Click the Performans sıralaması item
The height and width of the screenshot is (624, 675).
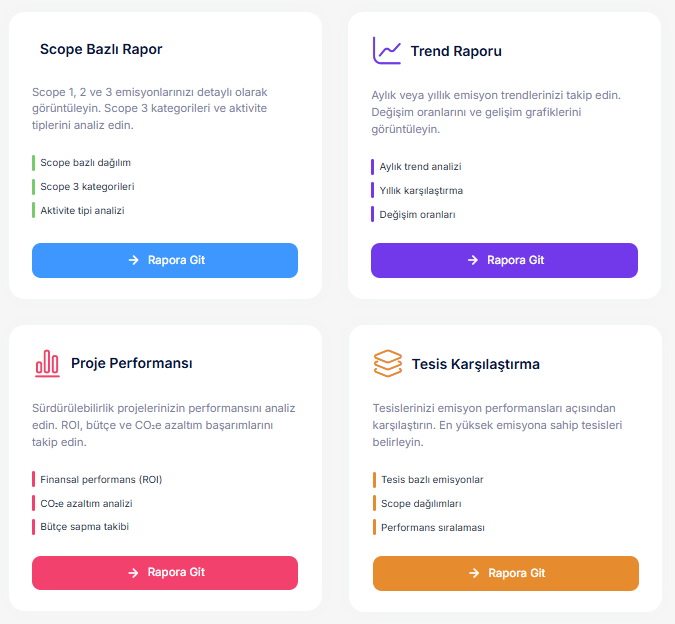[432, 527]
